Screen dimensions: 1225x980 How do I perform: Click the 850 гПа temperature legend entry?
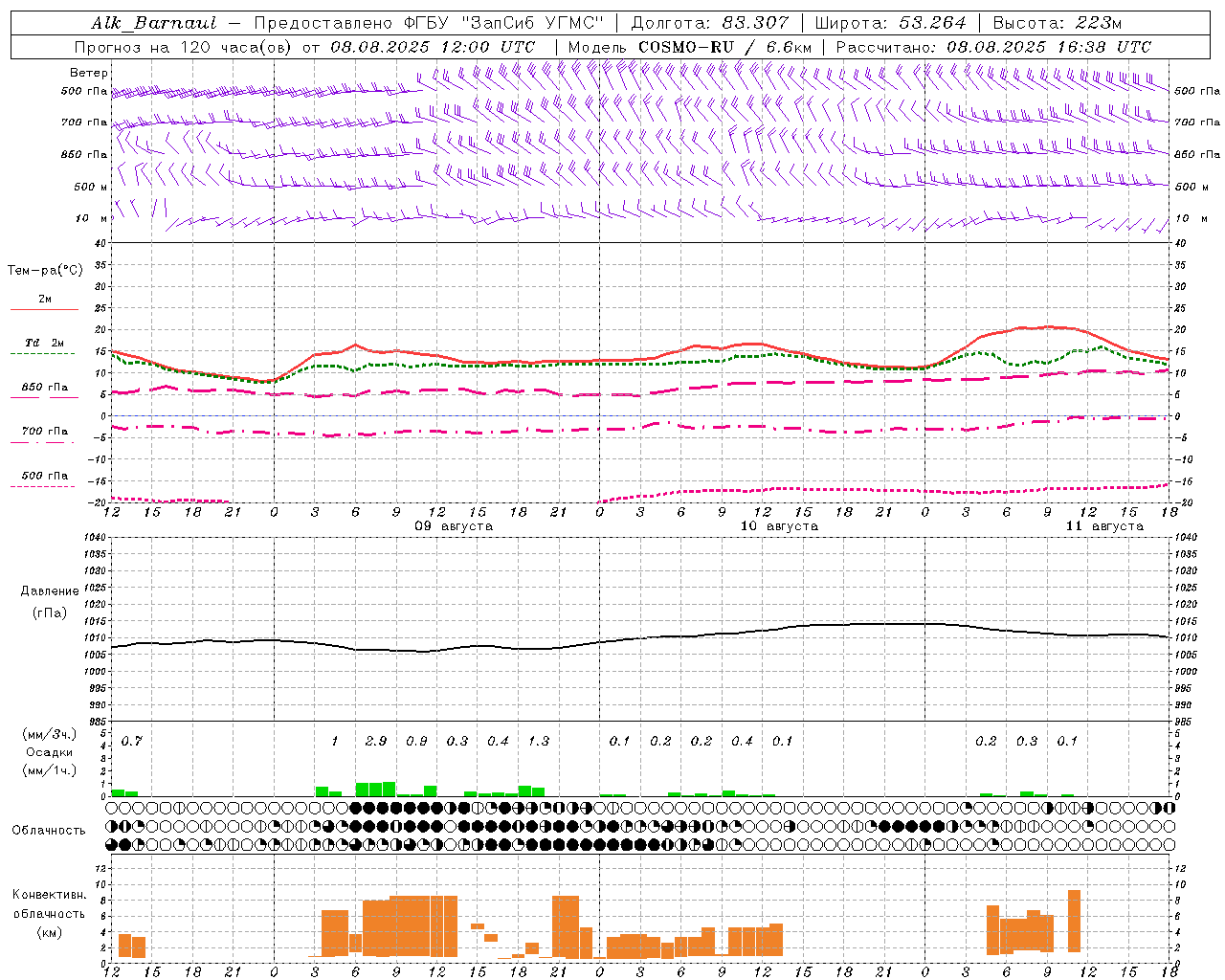44,390
